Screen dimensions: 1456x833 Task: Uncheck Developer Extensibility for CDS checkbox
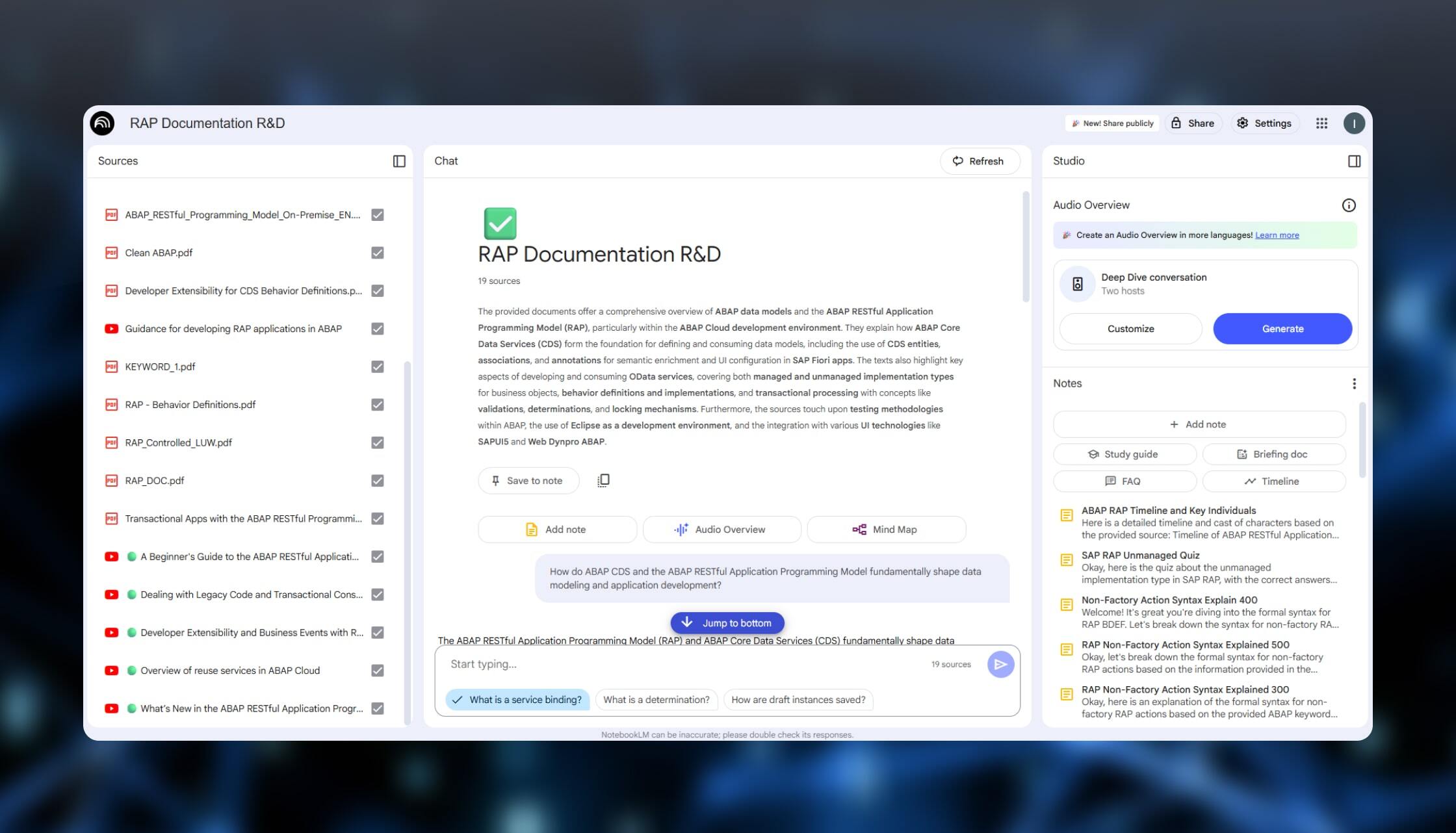[x=377, y=291]
